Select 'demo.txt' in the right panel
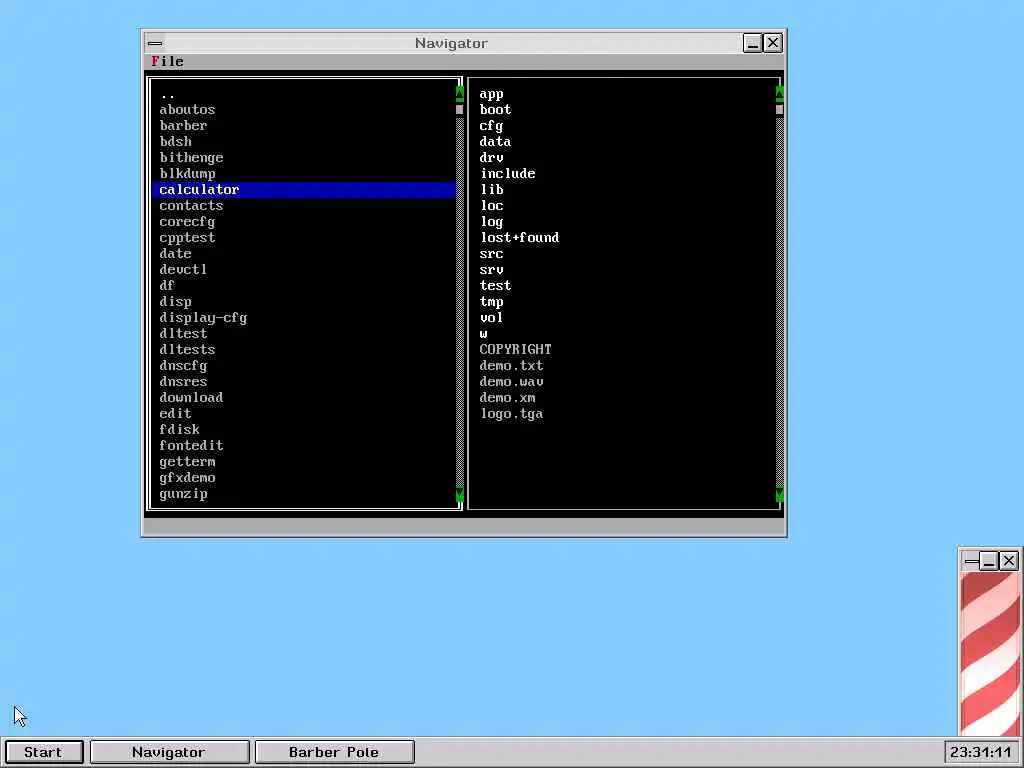The height and width of the screenshot is (768, 1024). (624, 366)
